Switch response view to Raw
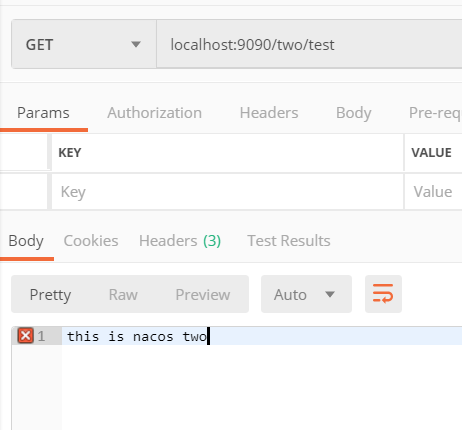 [x=123, y=295]
